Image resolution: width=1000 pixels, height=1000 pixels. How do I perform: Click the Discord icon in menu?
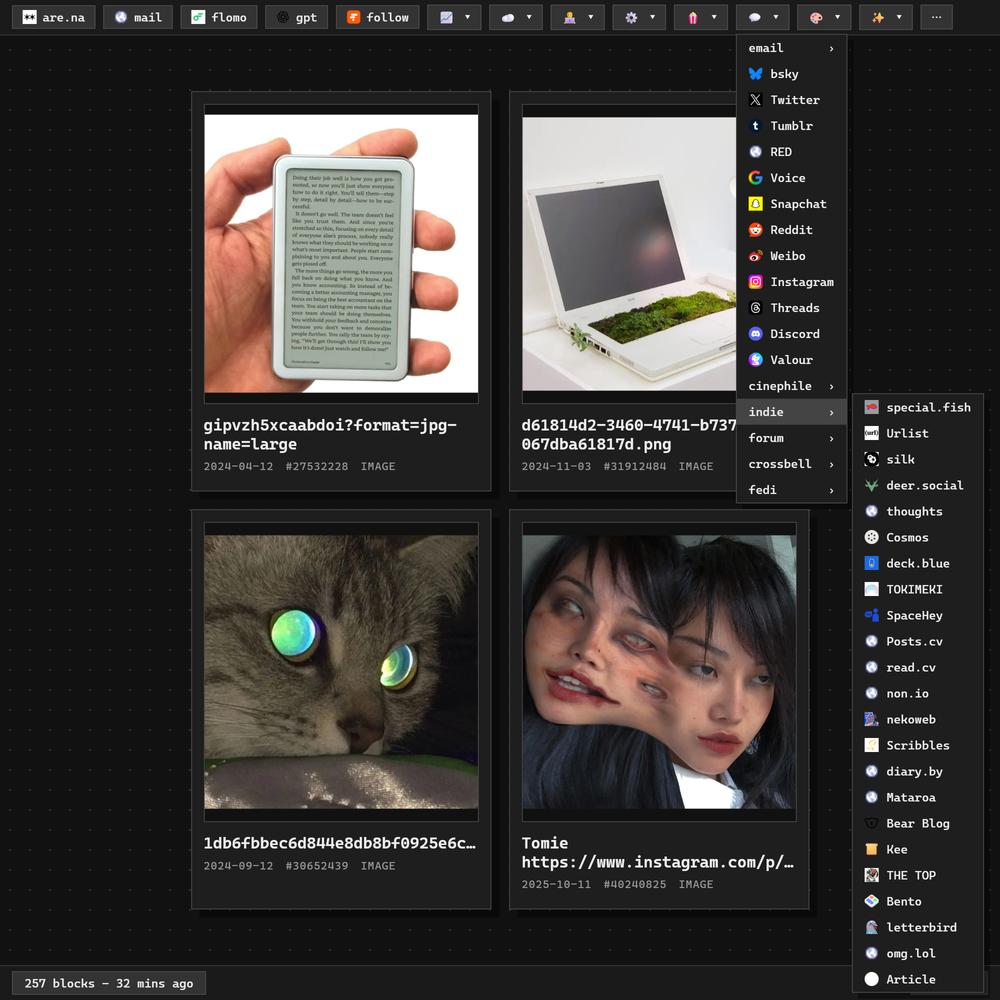click(x=756, y=334)
